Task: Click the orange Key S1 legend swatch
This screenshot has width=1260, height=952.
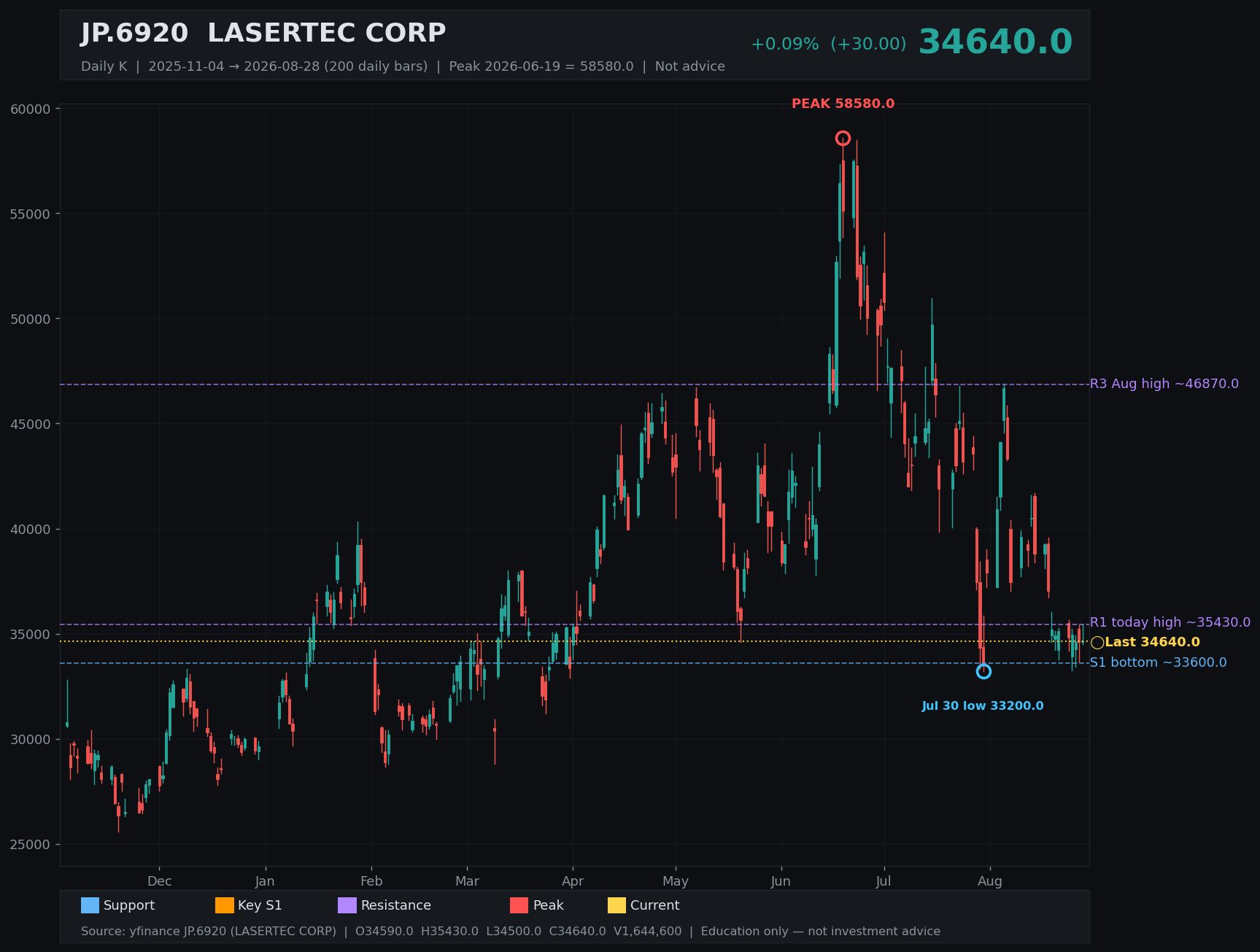Action: coord(225,905)
